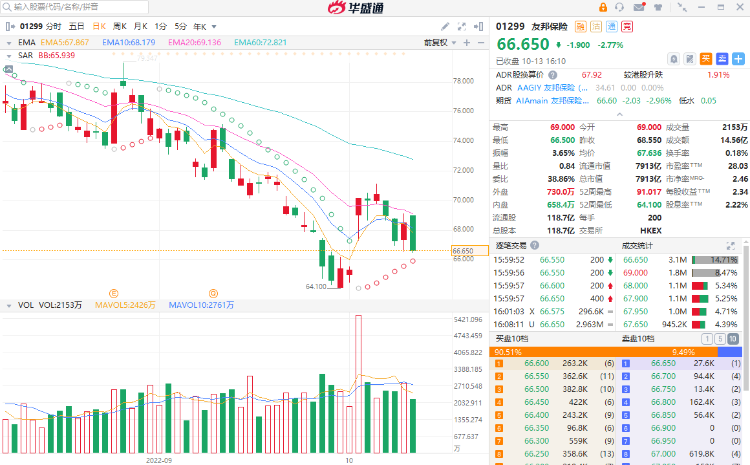This screenshot has width=750, height=465.
Task: Expand the trade statistics panel icon
Action: coord(730,246)
